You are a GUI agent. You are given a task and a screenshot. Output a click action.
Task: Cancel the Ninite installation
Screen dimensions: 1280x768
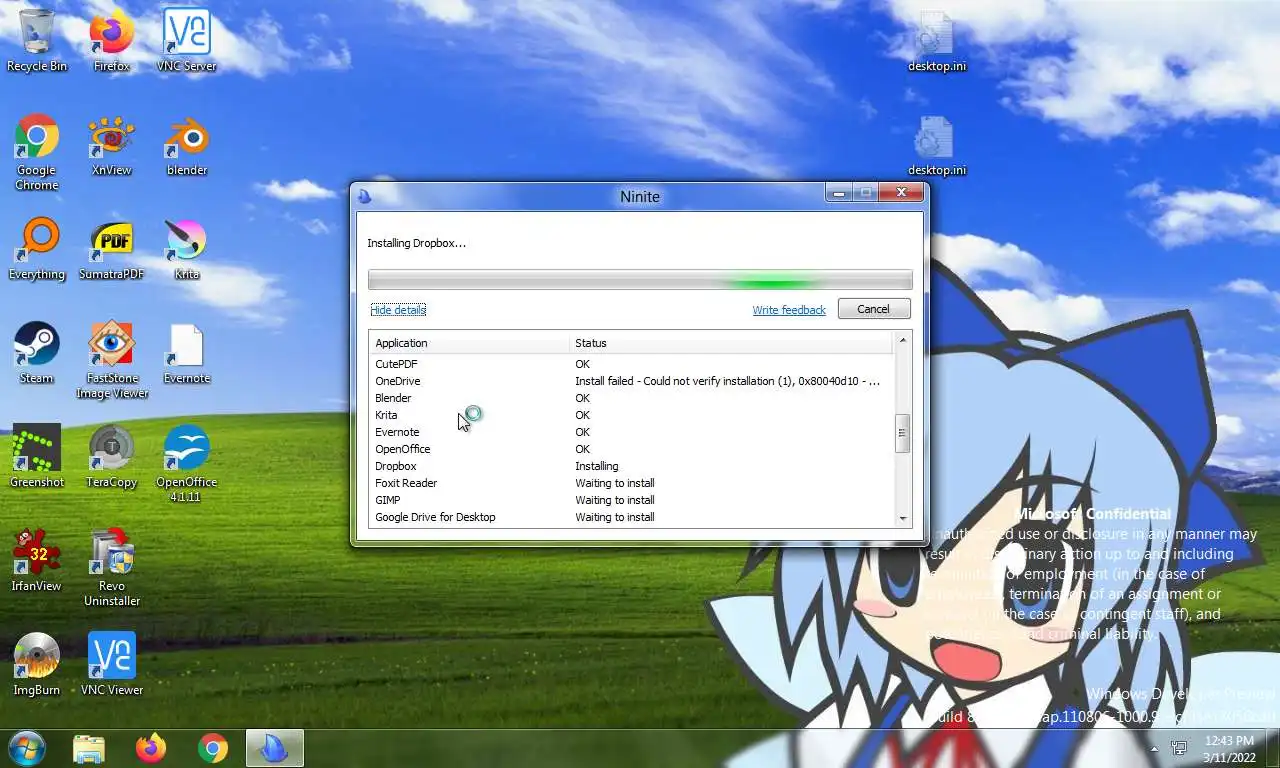[873, 309]
